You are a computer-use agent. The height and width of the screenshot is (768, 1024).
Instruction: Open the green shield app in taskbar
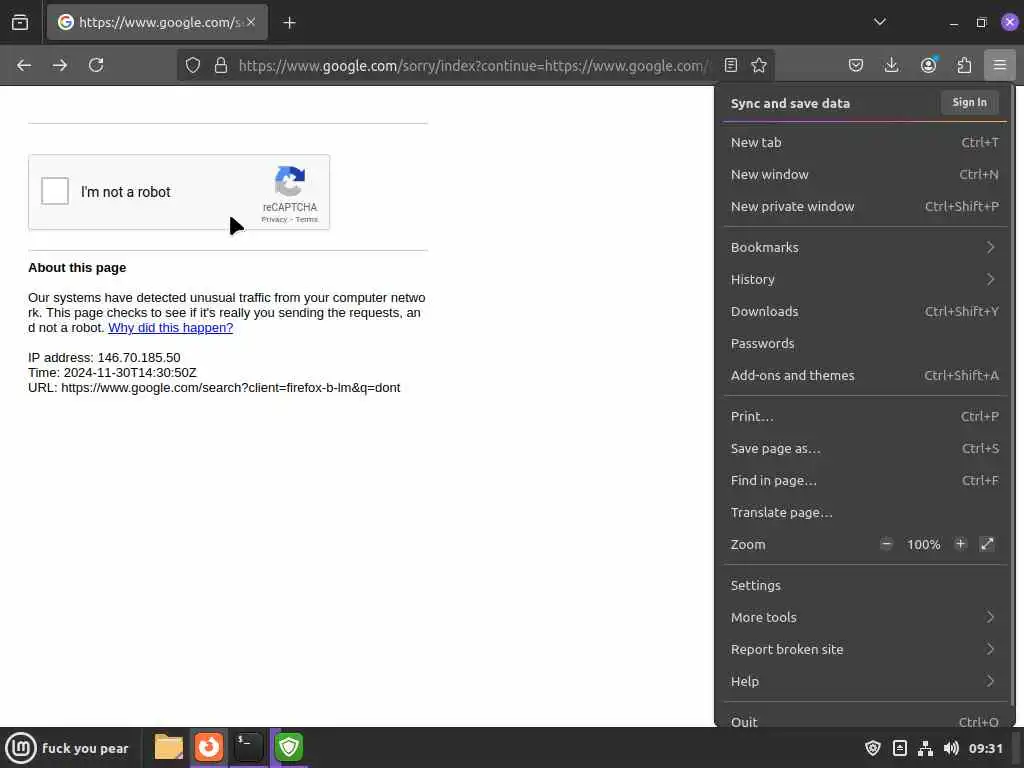[289, 747]
